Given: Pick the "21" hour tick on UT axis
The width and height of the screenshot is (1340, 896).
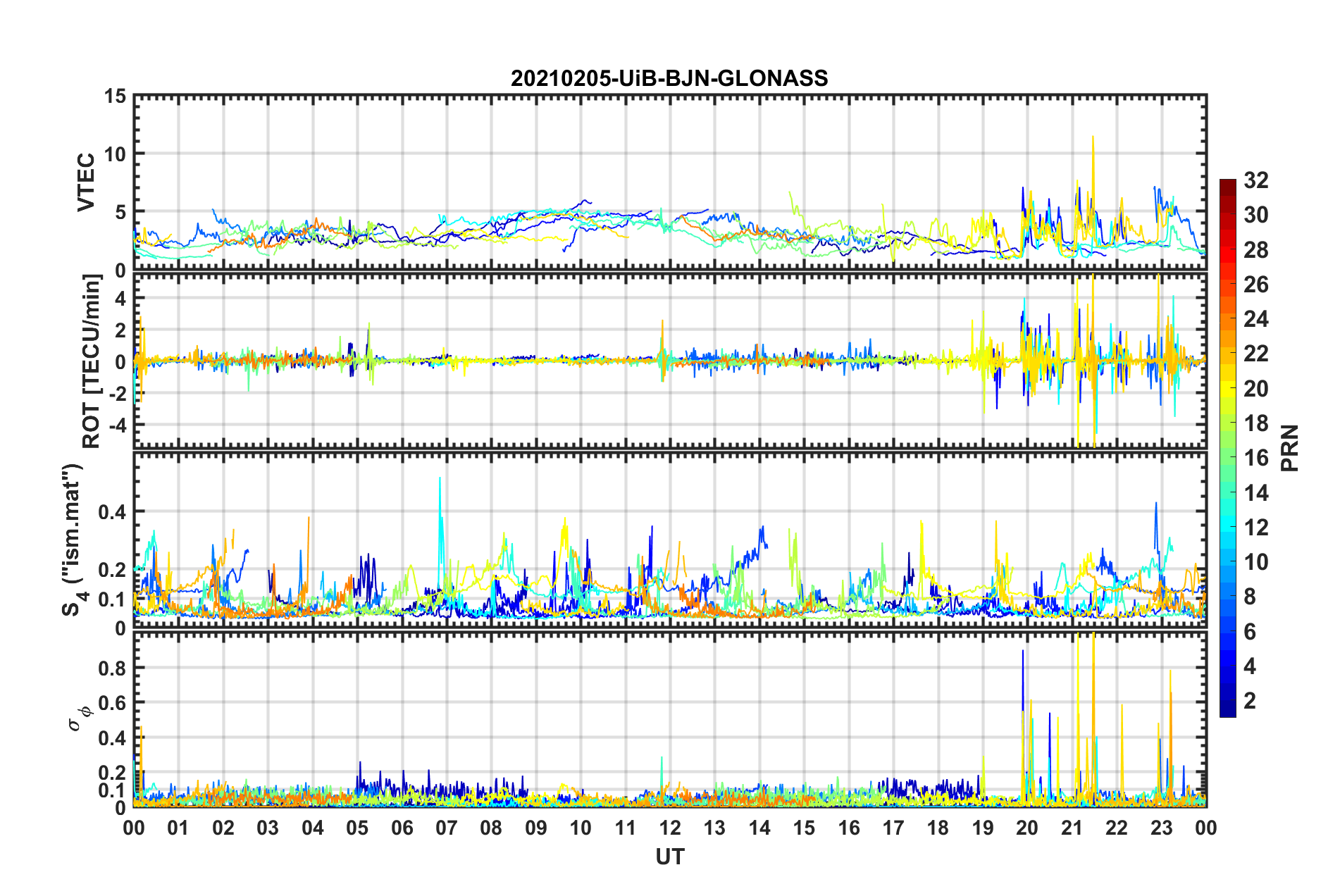Looking at the screenshot, I should click(1072, 828).
